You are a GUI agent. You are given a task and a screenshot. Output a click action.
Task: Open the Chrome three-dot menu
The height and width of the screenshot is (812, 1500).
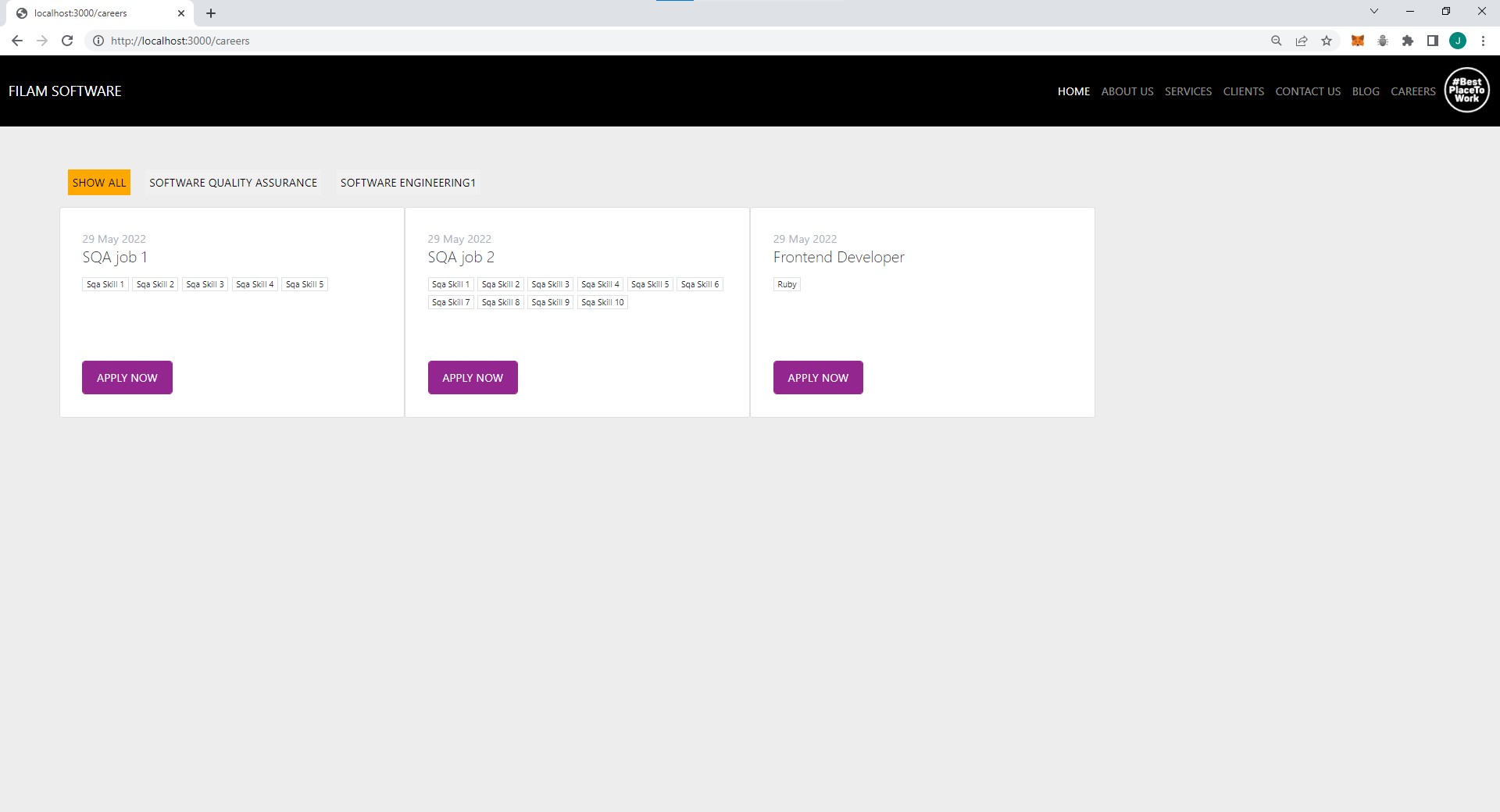1484,41
